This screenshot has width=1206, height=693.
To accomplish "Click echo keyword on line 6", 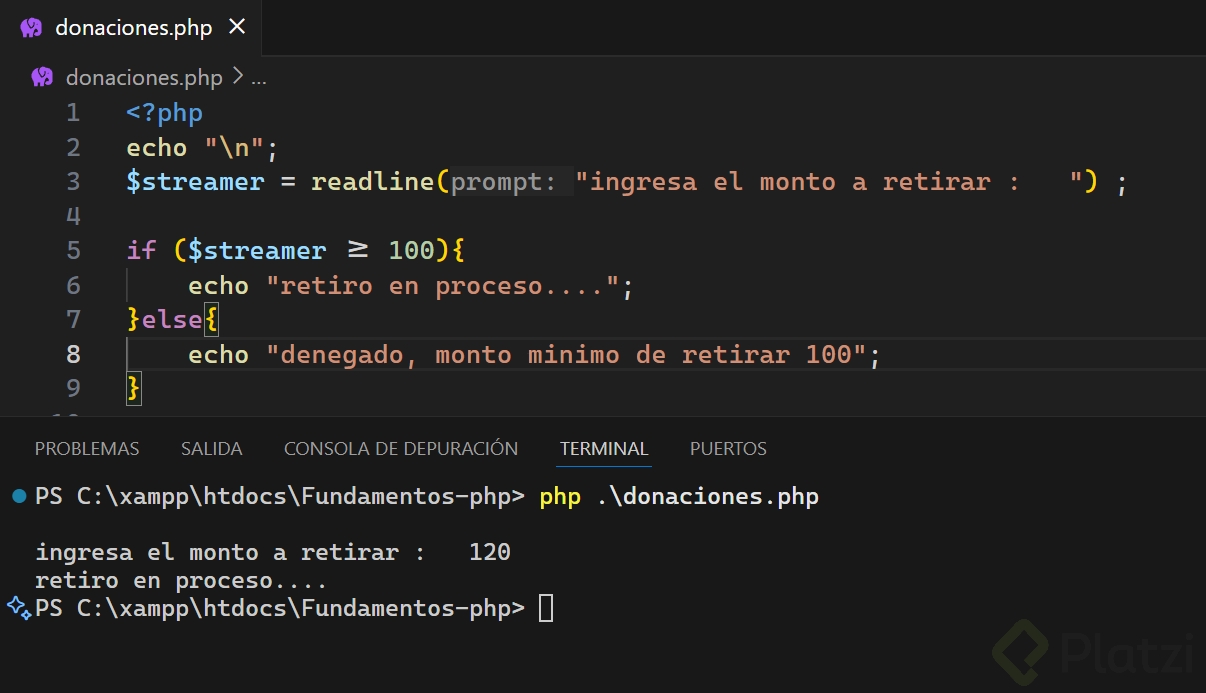I will 218,286.
